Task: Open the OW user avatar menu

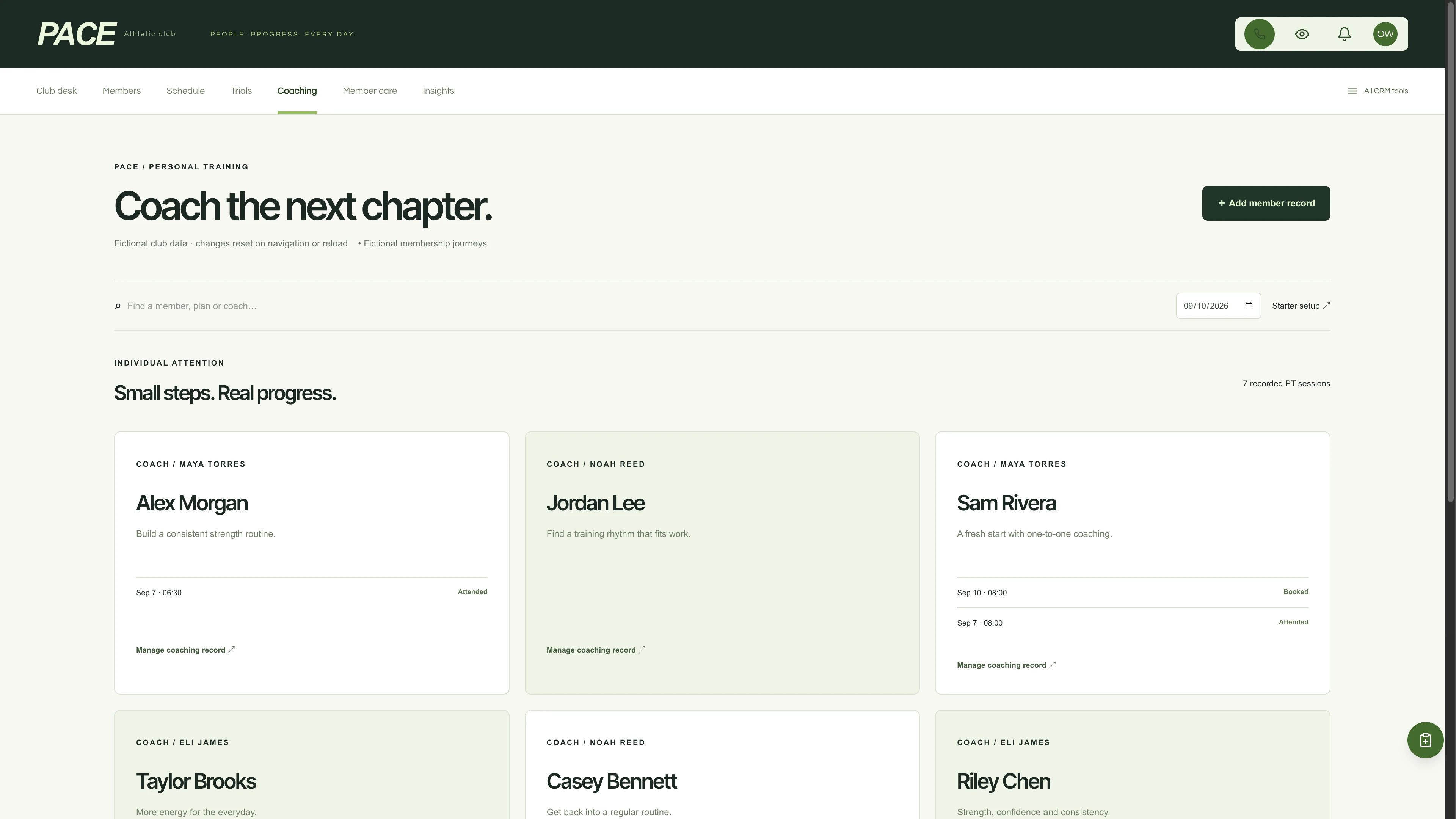Action: [x=1385, y=34]
